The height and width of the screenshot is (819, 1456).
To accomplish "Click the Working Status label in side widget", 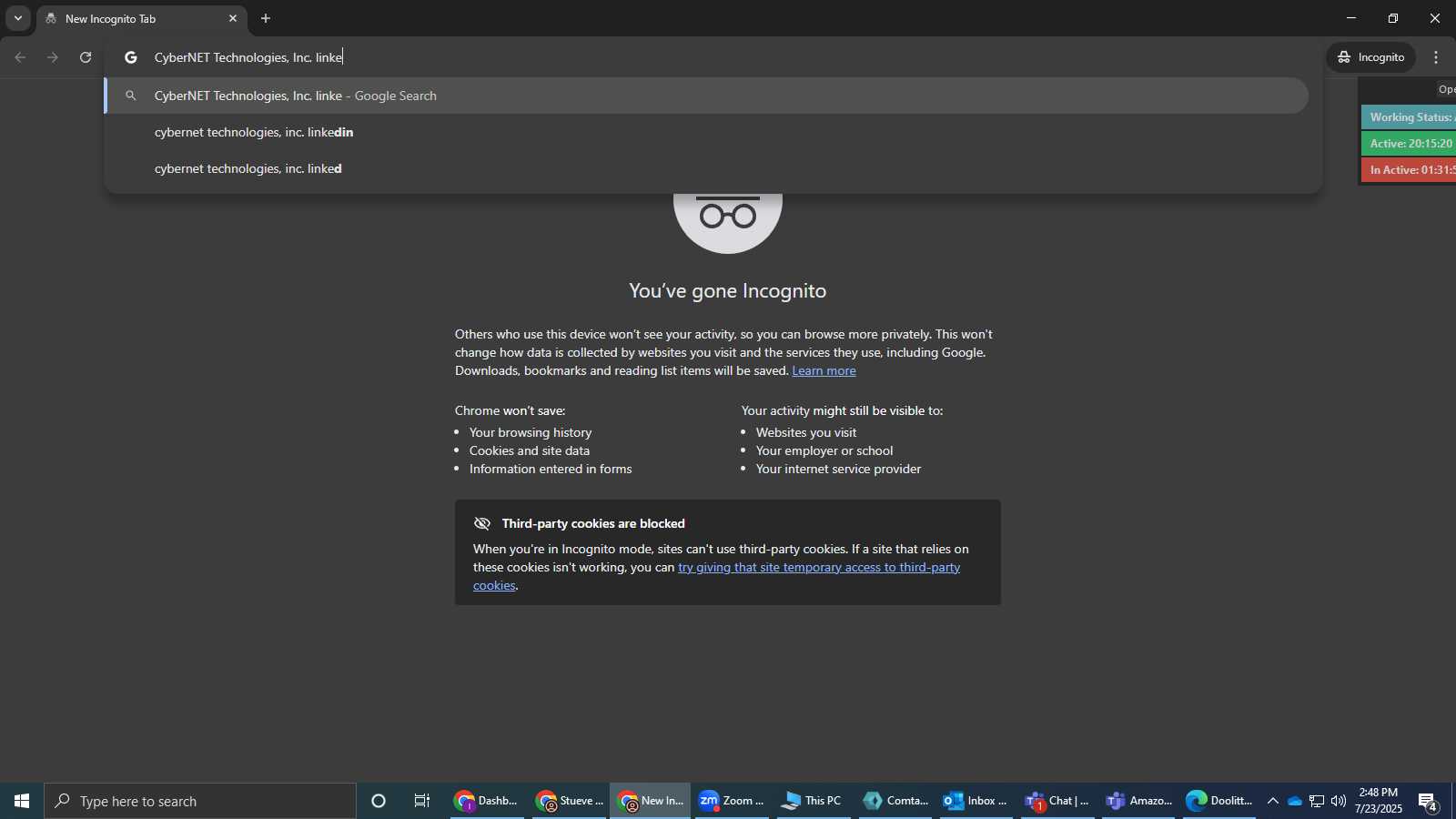I will 1409,116.
